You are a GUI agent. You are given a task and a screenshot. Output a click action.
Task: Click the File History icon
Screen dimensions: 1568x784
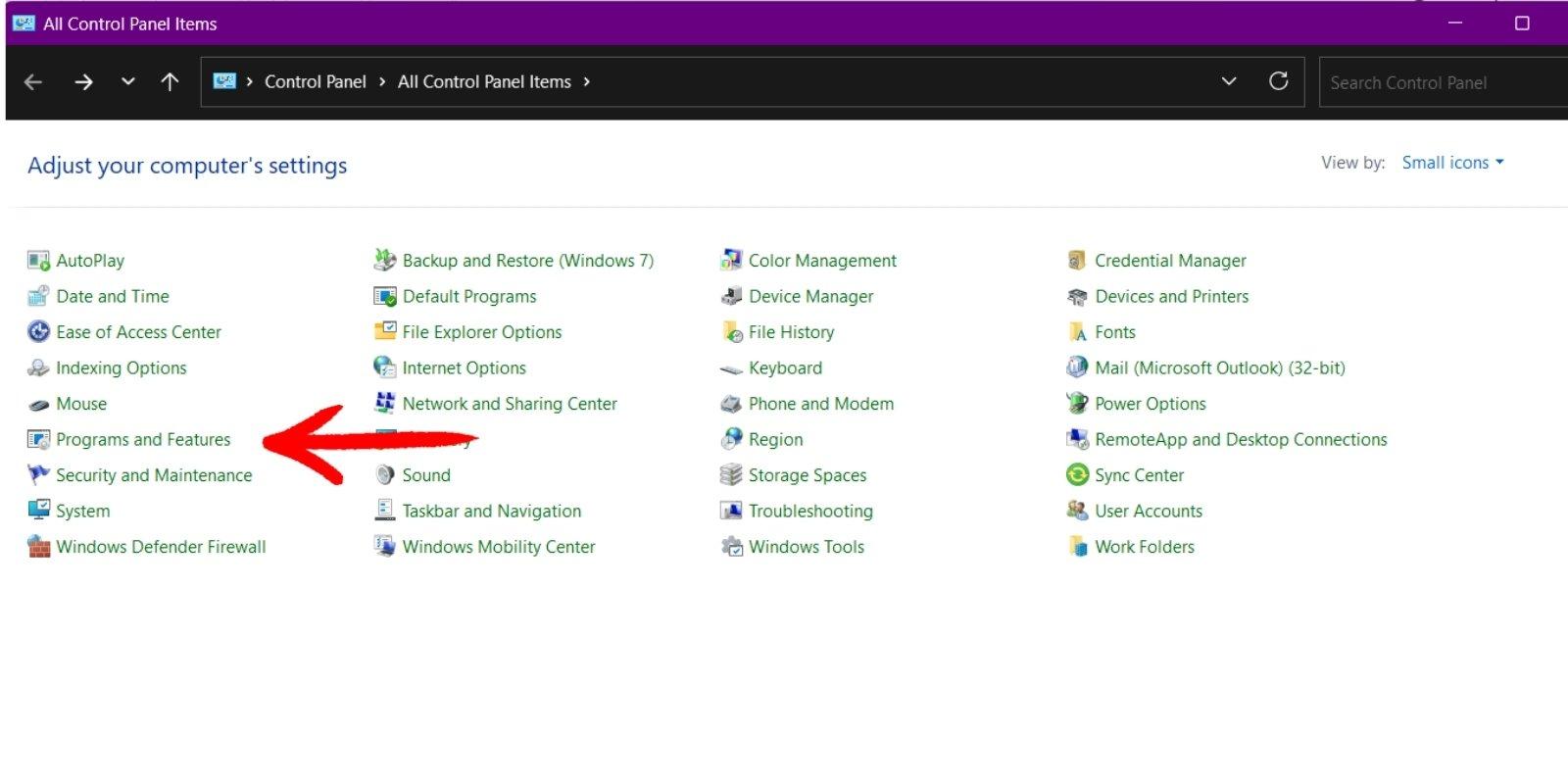click(x=731, y=332)
